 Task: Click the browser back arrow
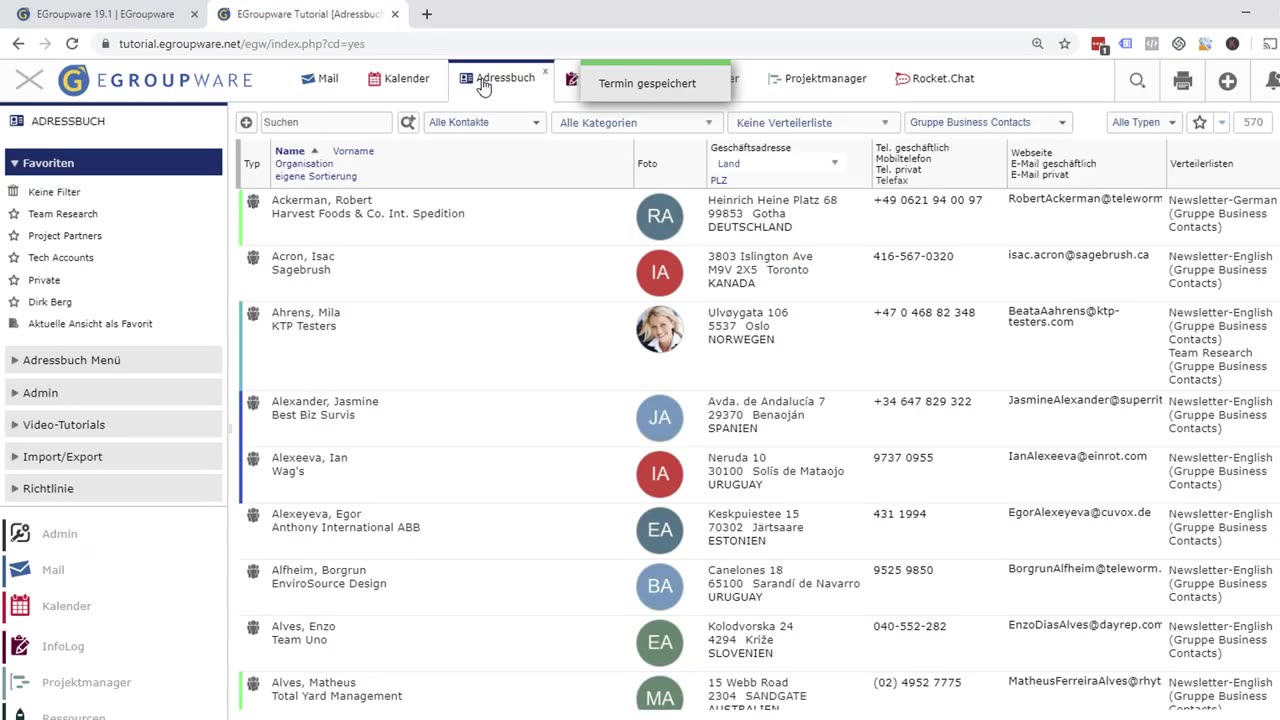tap(18, 44)
